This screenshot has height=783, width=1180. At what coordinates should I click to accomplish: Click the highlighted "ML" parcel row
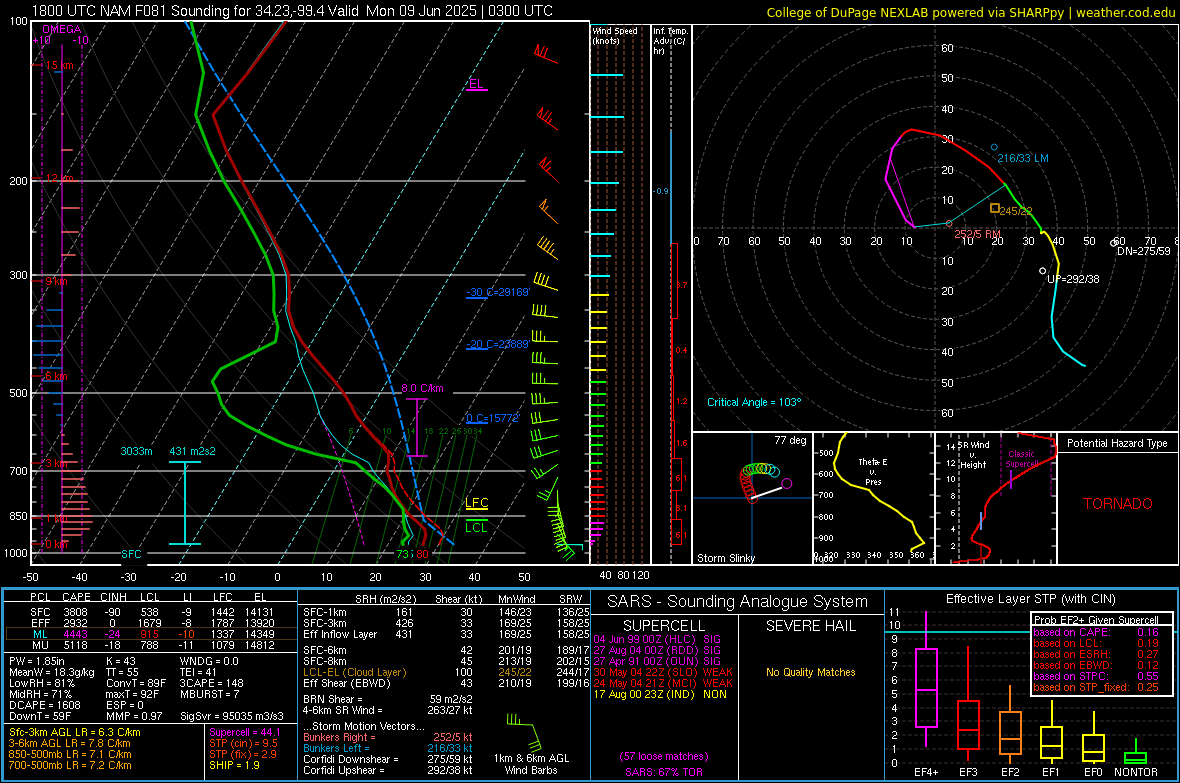pyautogui.click(x=151, y=634)
